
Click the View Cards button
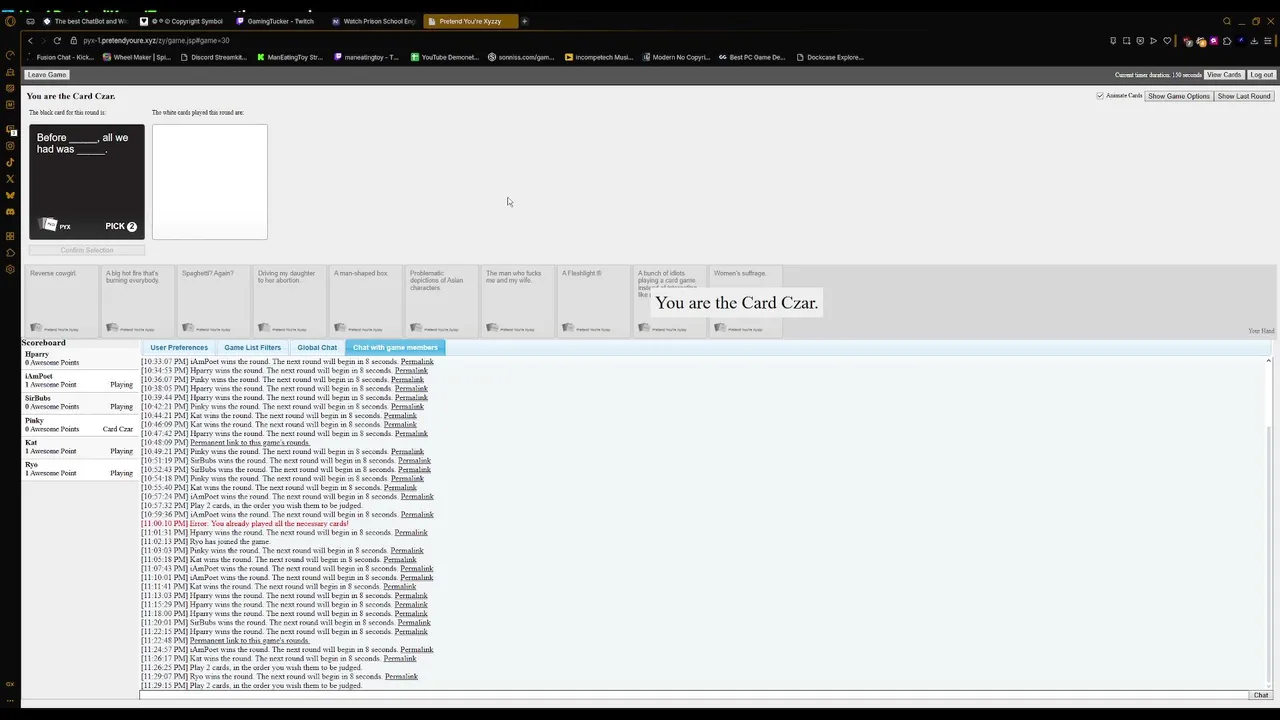1224,75
